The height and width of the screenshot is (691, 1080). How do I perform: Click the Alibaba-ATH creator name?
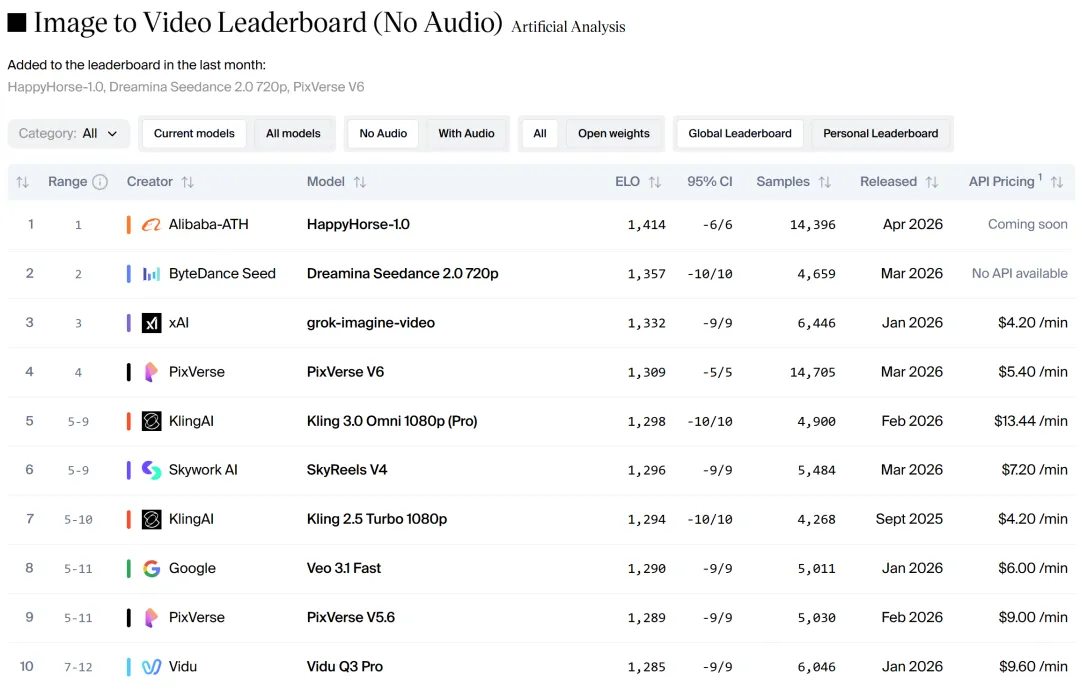tap(209, 225)
